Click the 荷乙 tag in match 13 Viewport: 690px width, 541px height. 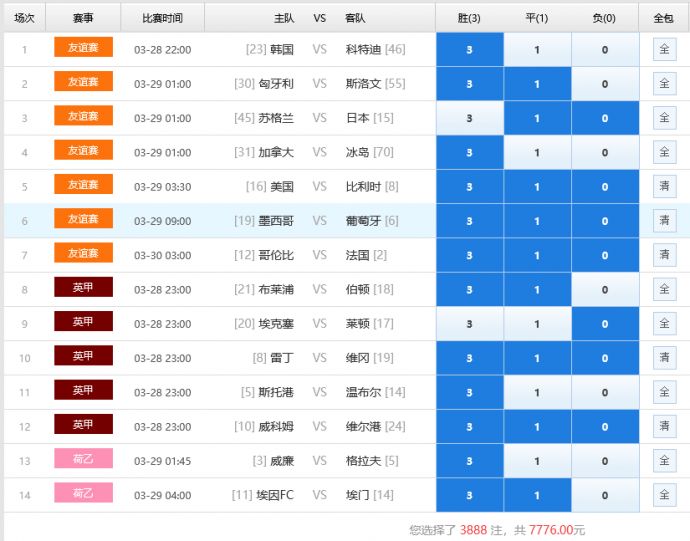click(83, 460)
